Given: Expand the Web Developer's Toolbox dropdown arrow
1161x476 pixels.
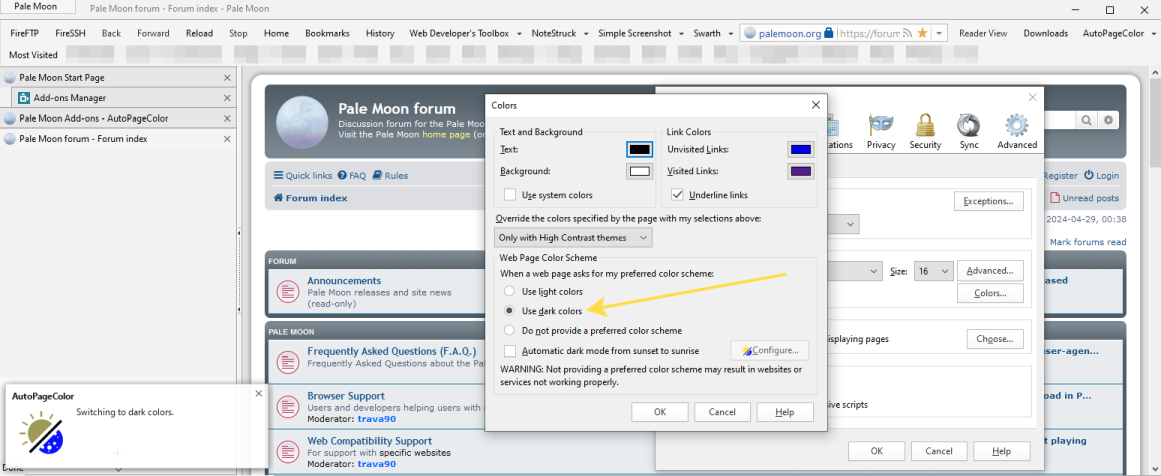Looking at the screenshot, I should tap(521, 33).
